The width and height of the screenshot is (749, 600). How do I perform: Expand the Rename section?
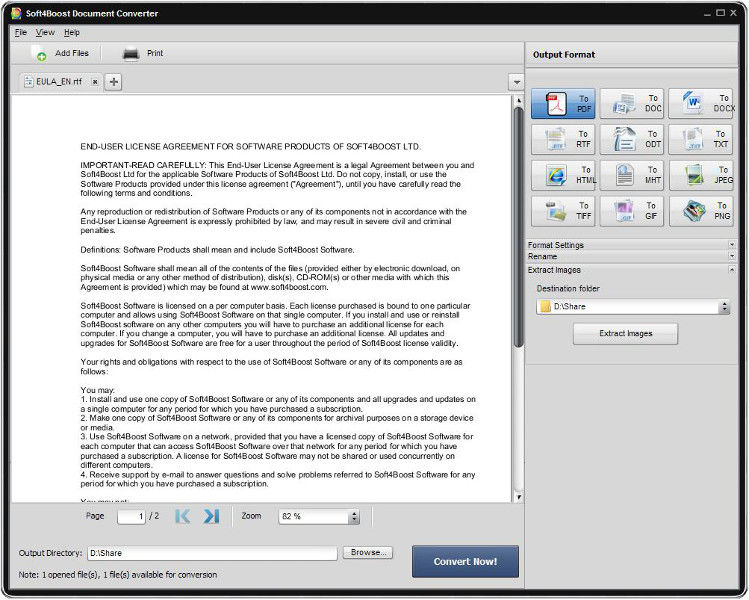click(631, 257)
